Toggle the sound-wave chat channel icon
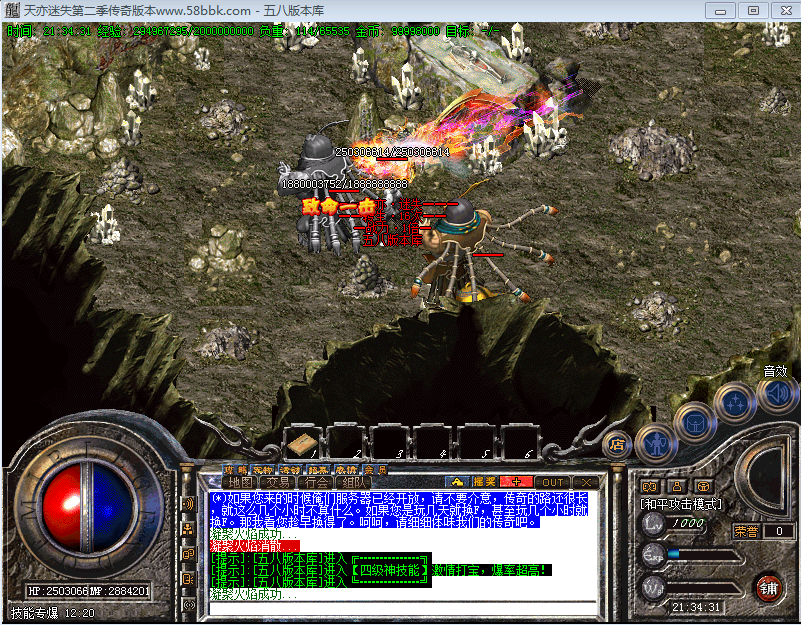This screenshot has height=625, width=801. coord(189,504)
